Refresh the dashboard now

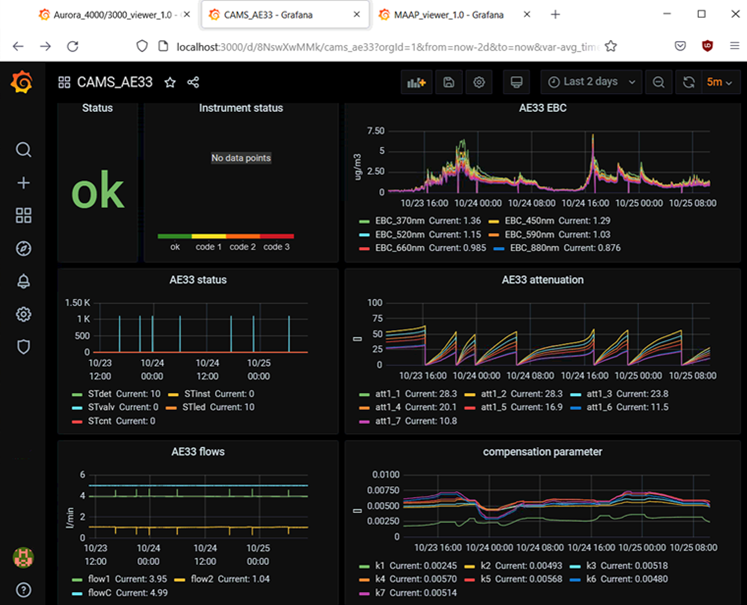[x=688, y=82]
